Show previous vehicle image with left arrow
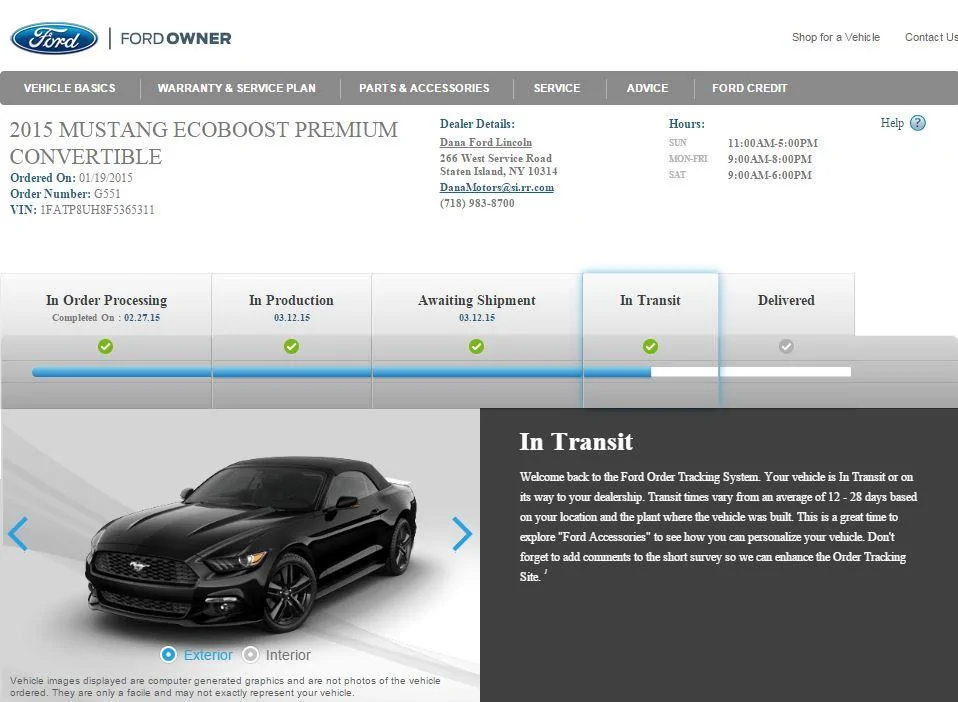Viewport: 958px width, 702px height. click(x=18, y=534)
